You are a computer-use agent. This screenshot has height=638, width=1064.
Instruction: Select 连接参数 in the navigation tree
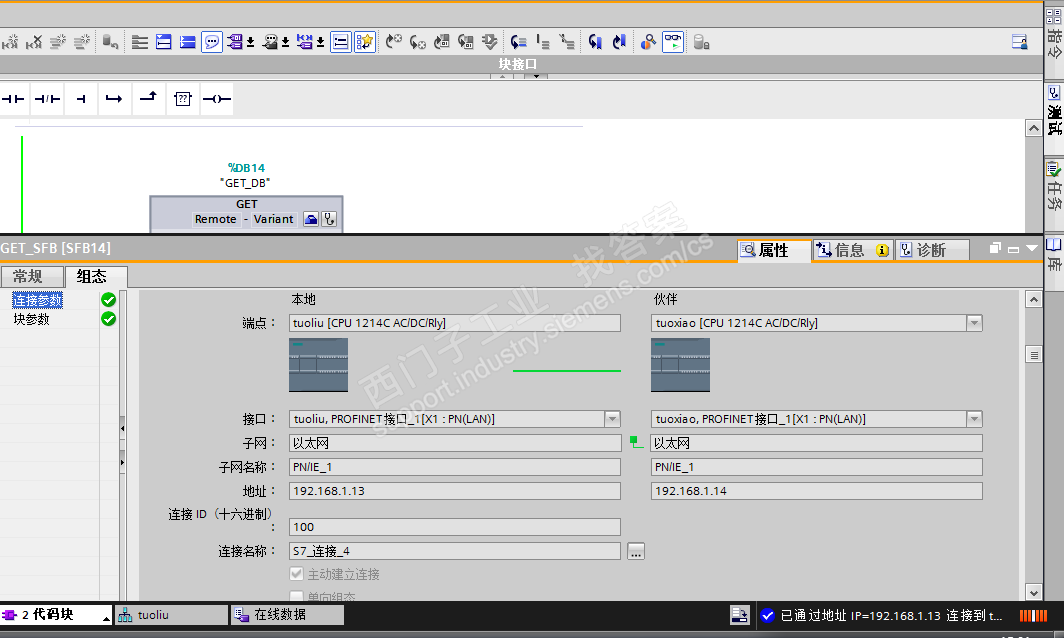(38, 300)
